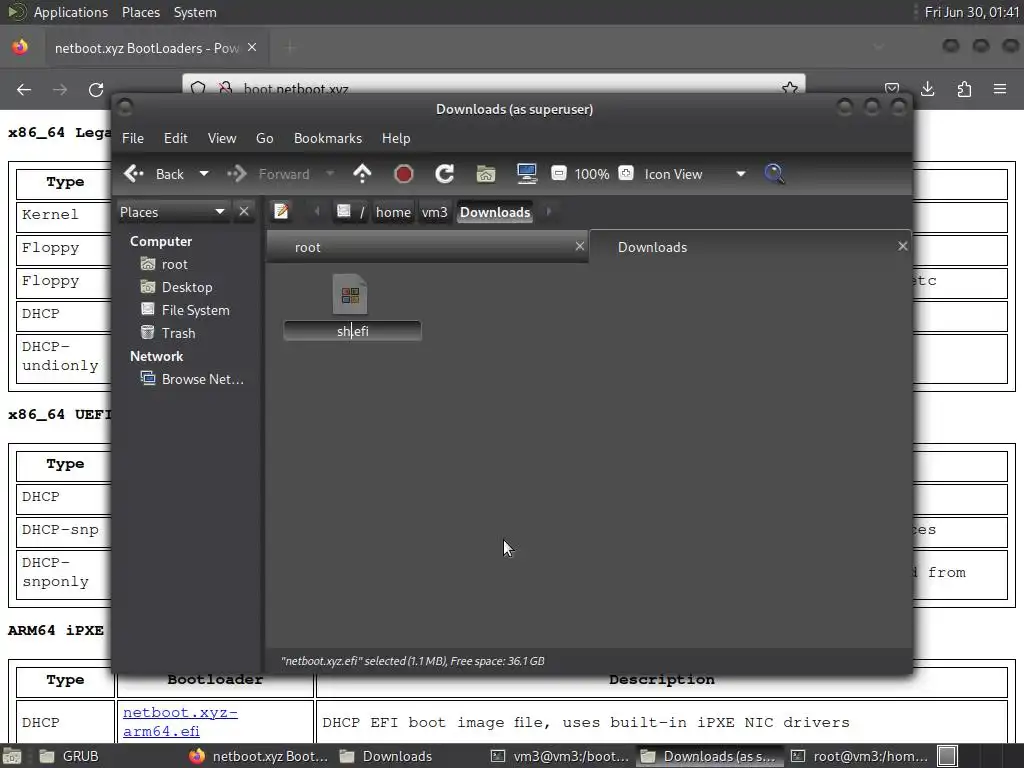
Task: Open the Applications panel menu
Action: tap(71, 12)
